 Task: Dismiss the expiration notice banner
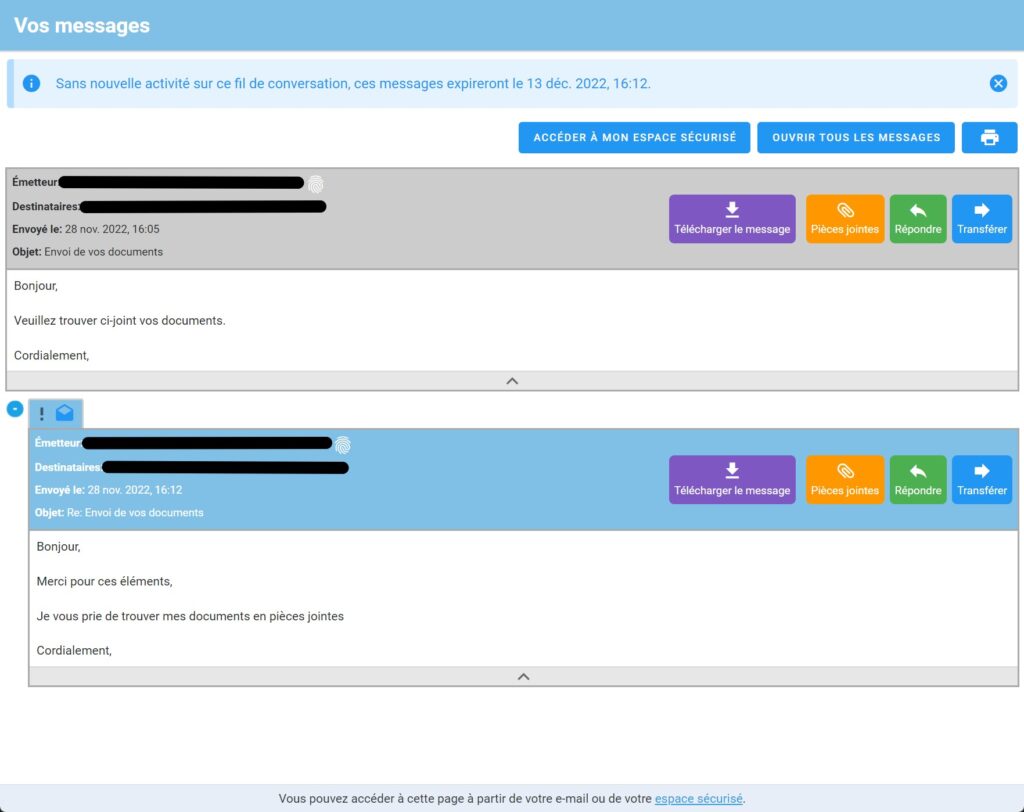click(x=998, y=84)
